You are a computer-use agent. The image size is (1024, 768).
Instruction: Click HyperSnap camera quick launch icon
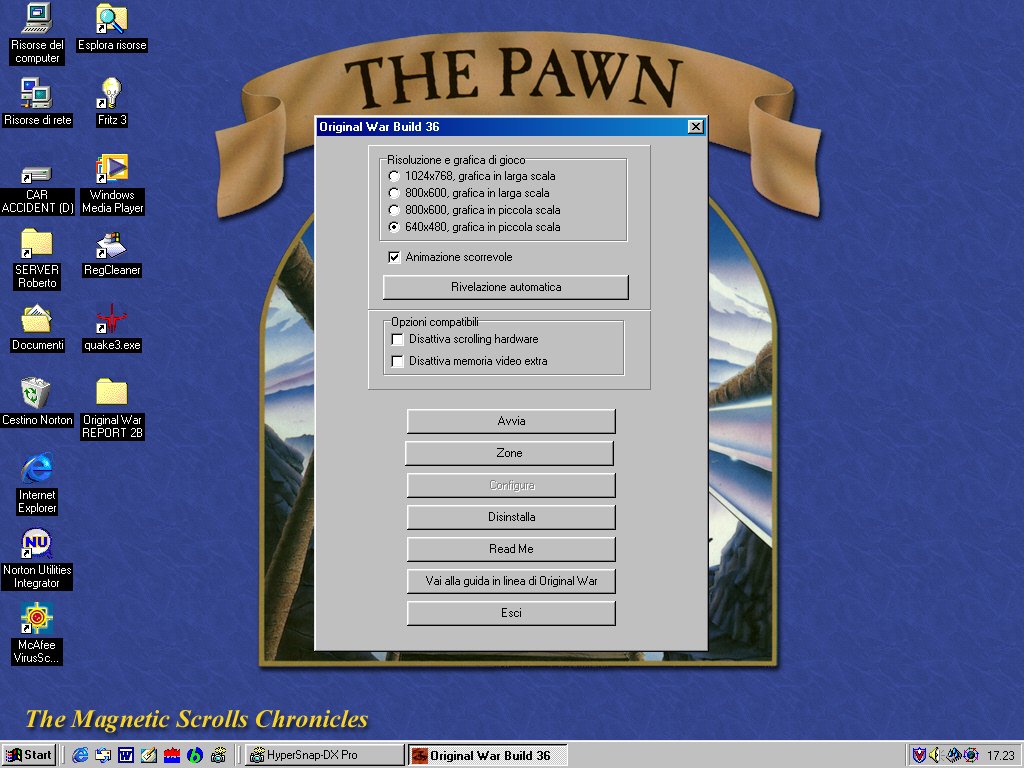pyautogui.click(x=218, y=756)
